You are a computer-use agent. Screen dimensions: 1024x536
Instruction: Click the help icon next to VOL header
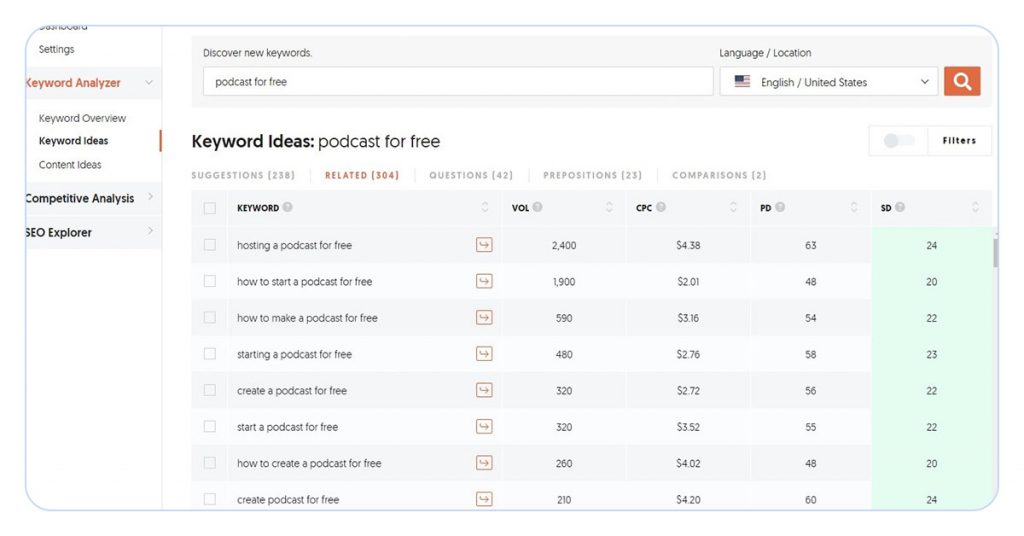point(537,207)
